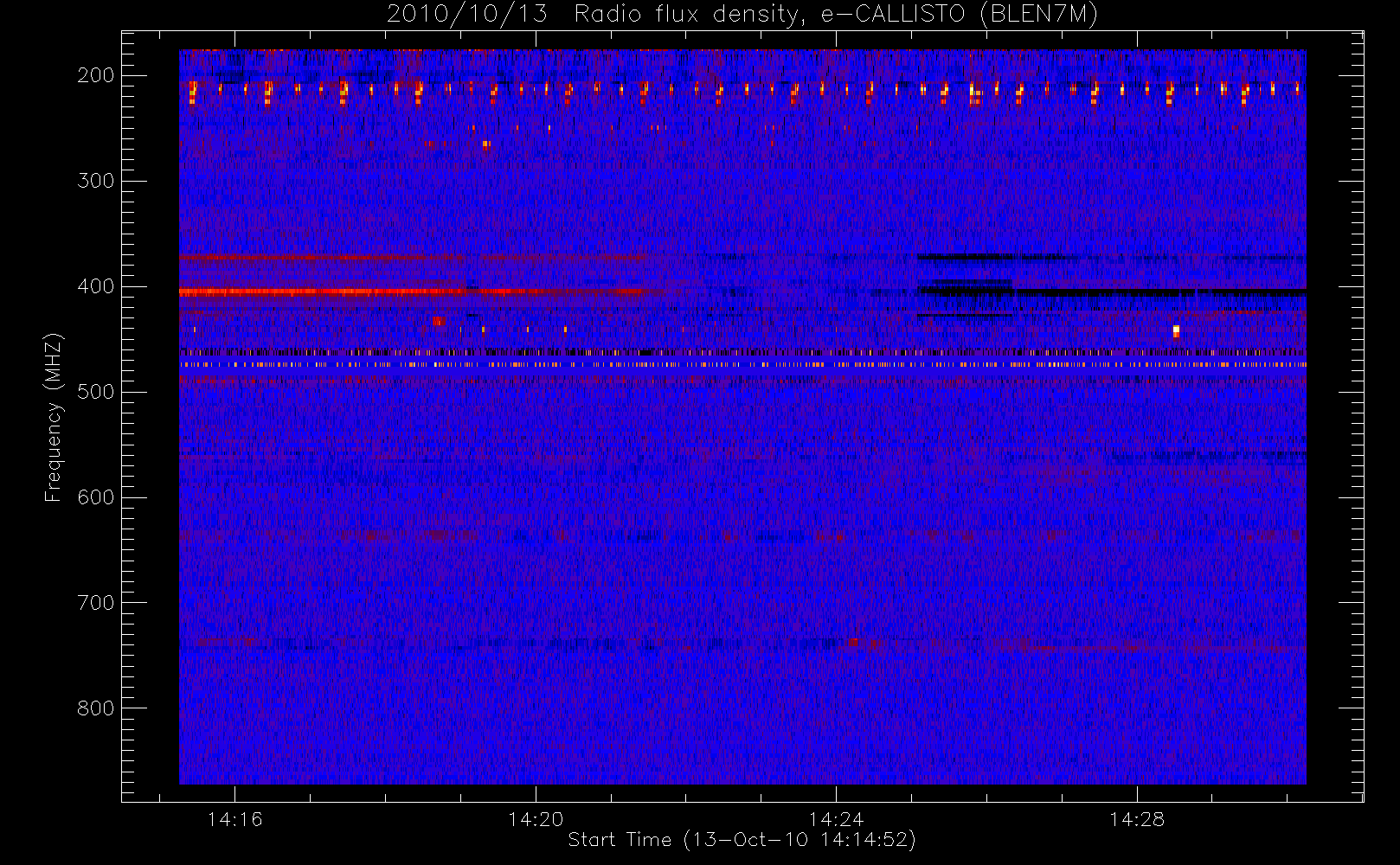Click the 14:28 time tick label
Viewport: 1400px width, 865px height.
pyautogui.click(x=1137, y=819)
